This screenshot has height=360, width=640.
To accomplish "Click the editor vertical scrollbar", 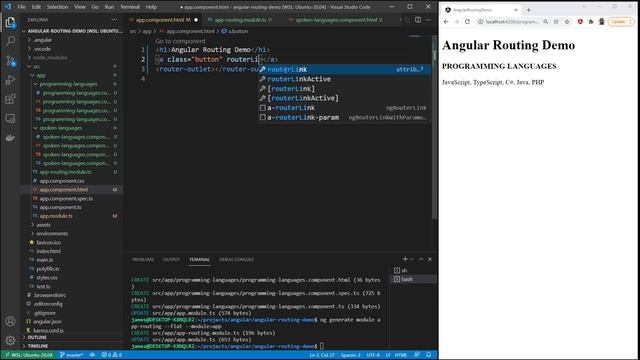I will coord(434,127).
